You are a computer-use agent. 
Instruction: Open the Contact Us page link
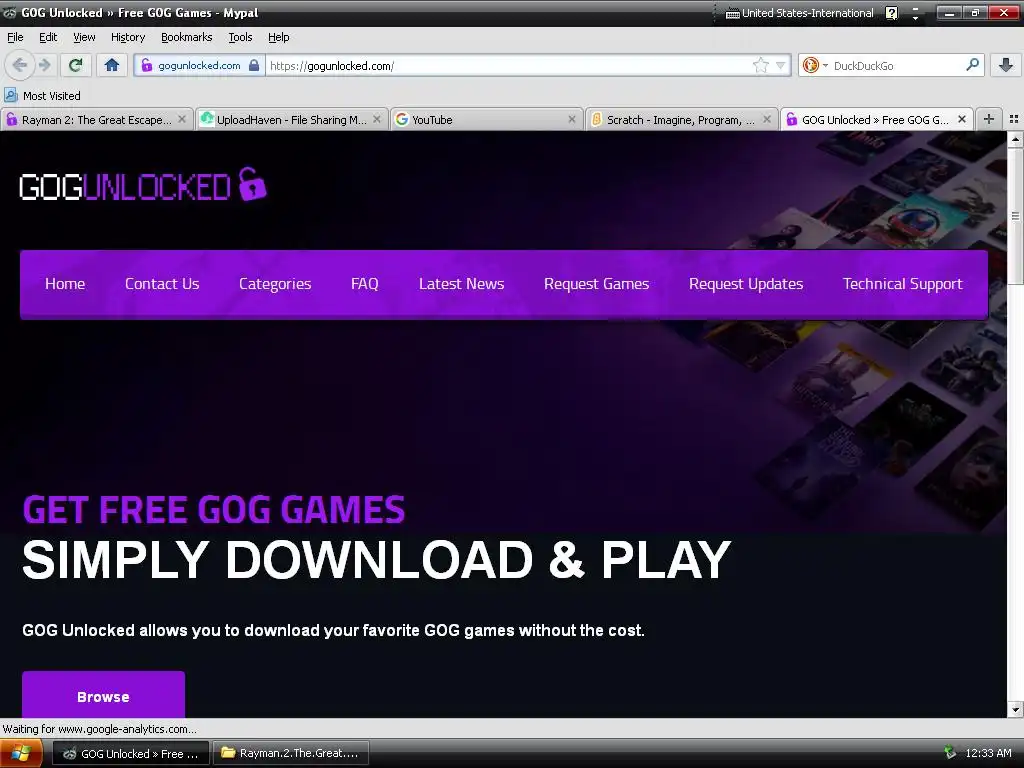coord(162,284)
